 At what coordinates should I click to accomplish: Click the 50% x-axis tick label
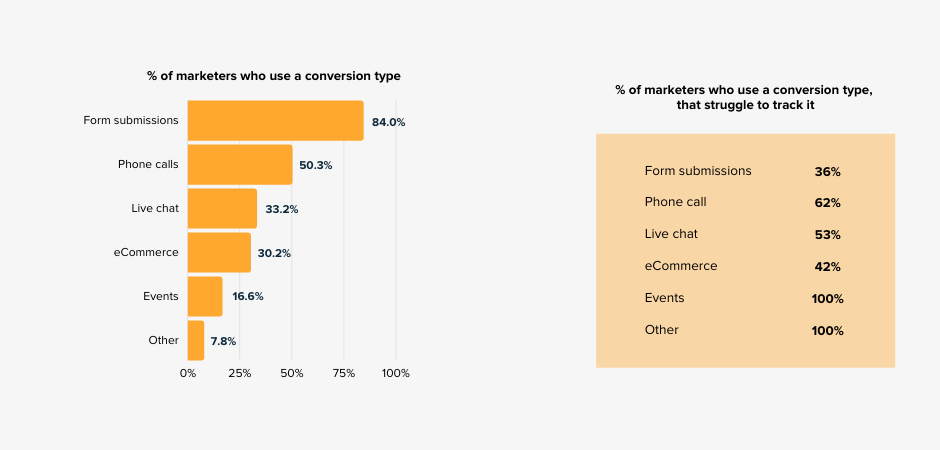(x=291, y=373)
